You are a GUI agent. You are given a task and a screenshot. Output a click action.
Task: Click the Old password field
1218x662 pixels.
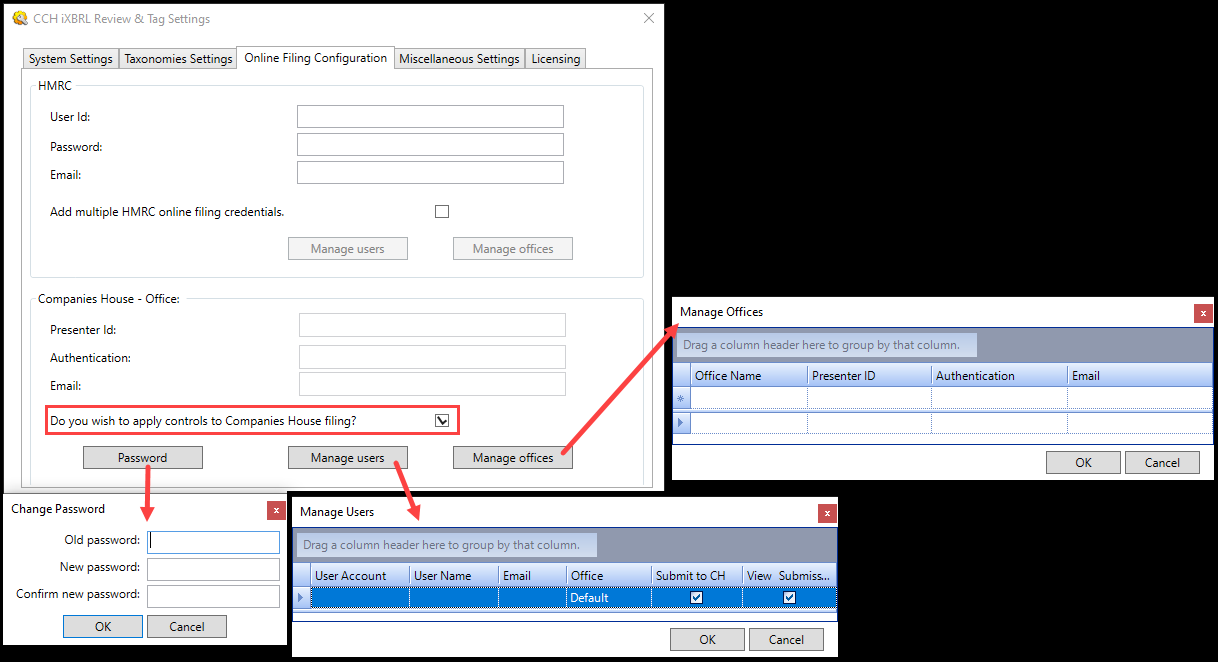tap(213, 542)
